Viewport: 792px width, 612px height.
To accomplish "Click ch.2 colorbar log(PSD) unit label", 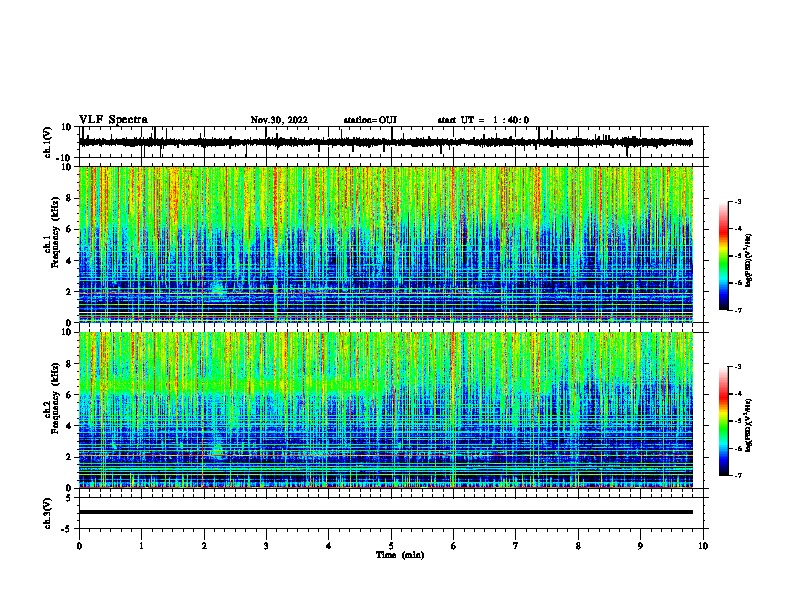I will (x=748, y=425).
